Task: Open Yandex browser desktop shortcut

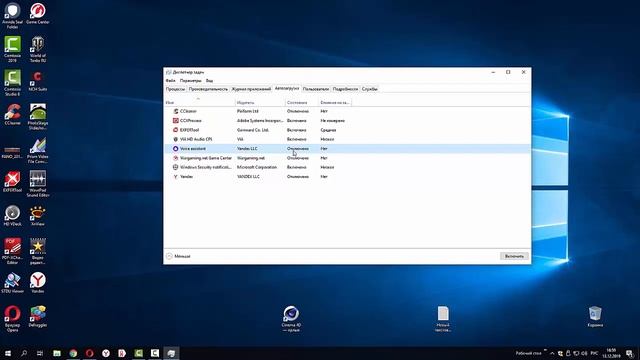Action: pos(38,283)
